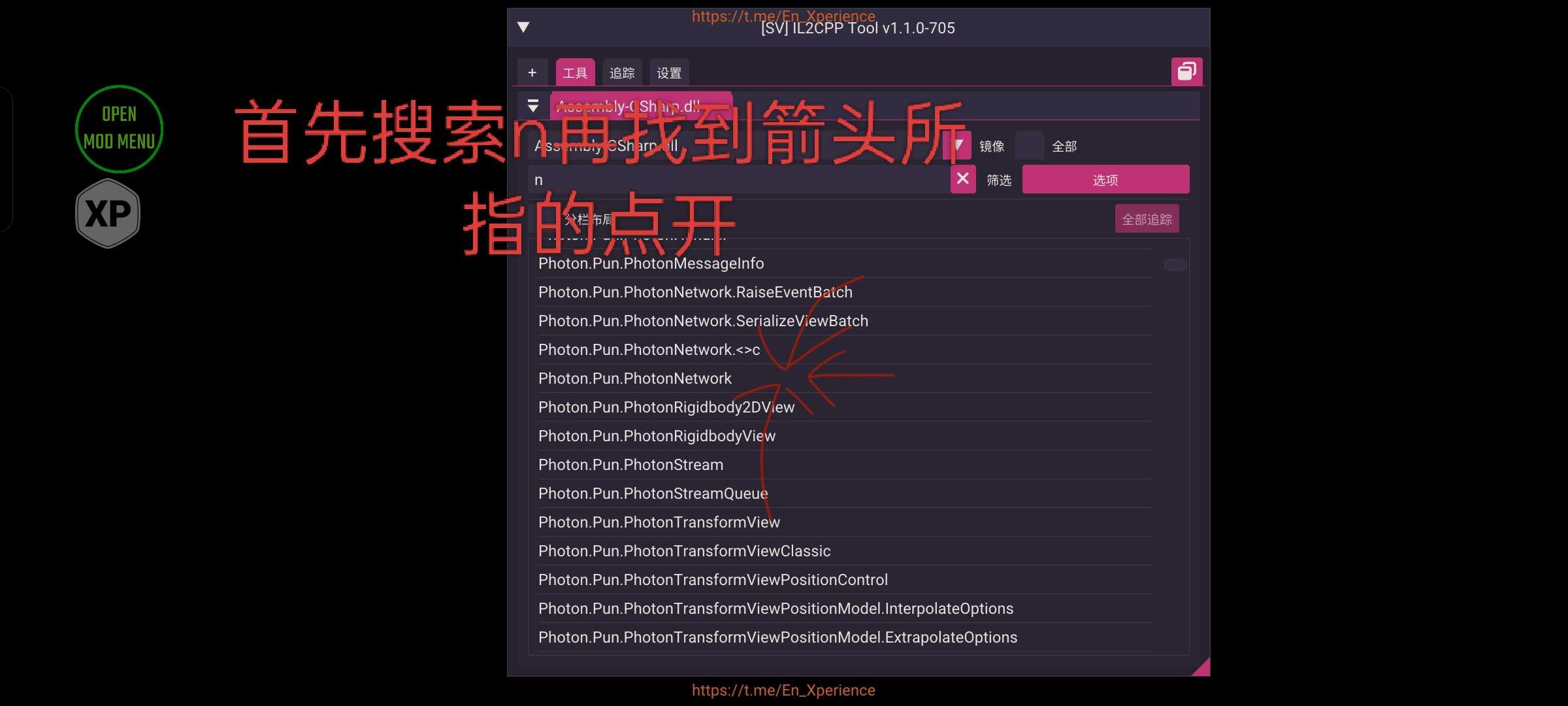This screenshot has height=706, width=1568.
Task: Switch to the 追踪 (trace) tab
Action: click(622, 73)
